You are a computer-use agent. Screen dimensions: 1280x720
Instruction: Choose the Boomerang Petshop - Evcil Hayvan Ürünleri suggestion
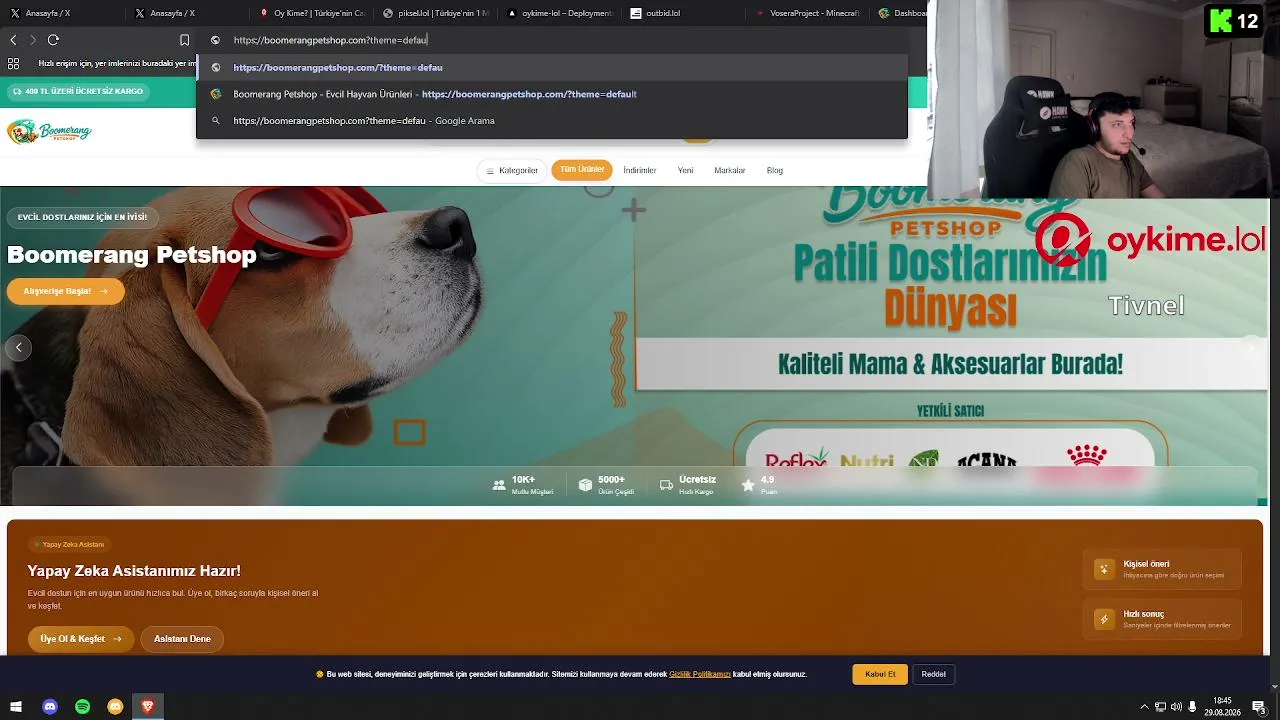pyautogui.click(x=552, y=94)
